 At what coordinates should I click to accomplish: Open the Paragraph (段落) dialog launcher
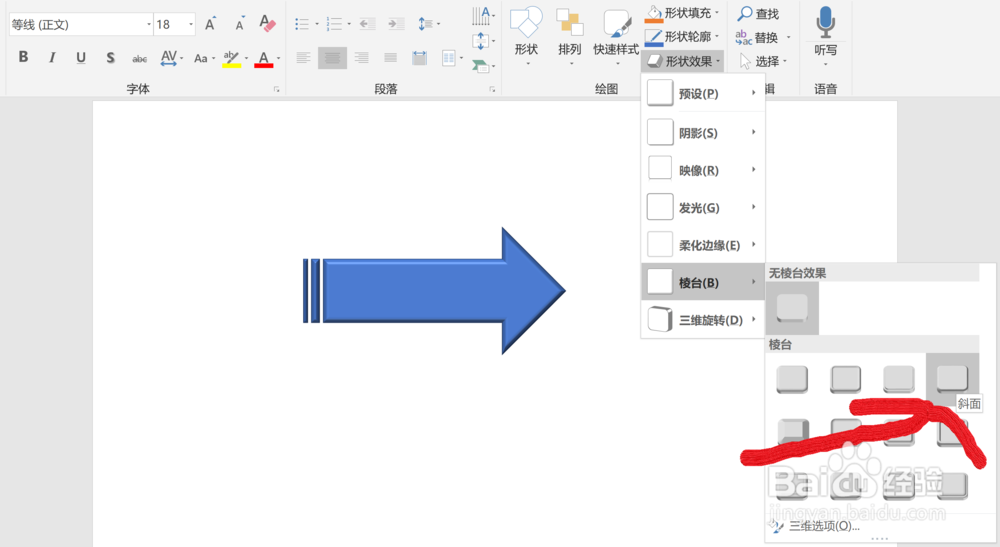point(492,89)
